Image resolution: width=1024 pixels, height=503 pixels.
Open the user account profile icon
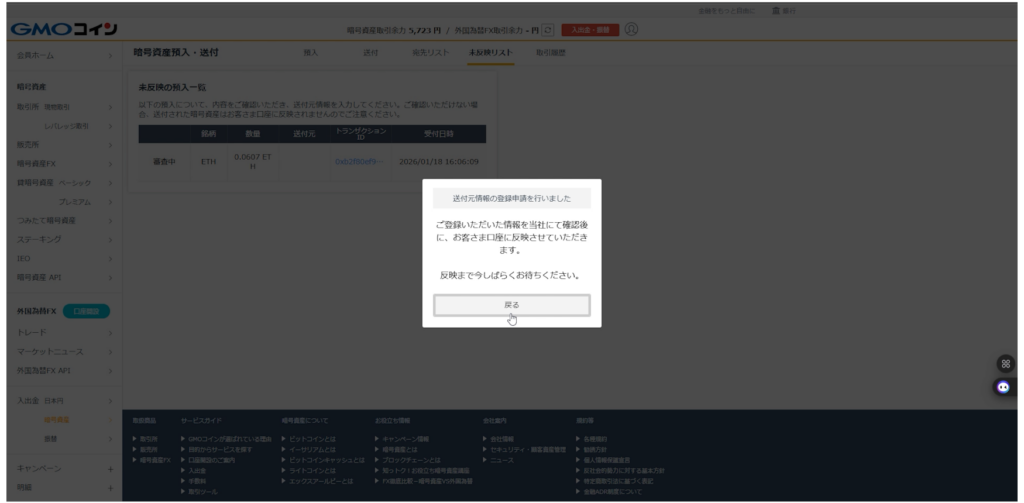631,29
